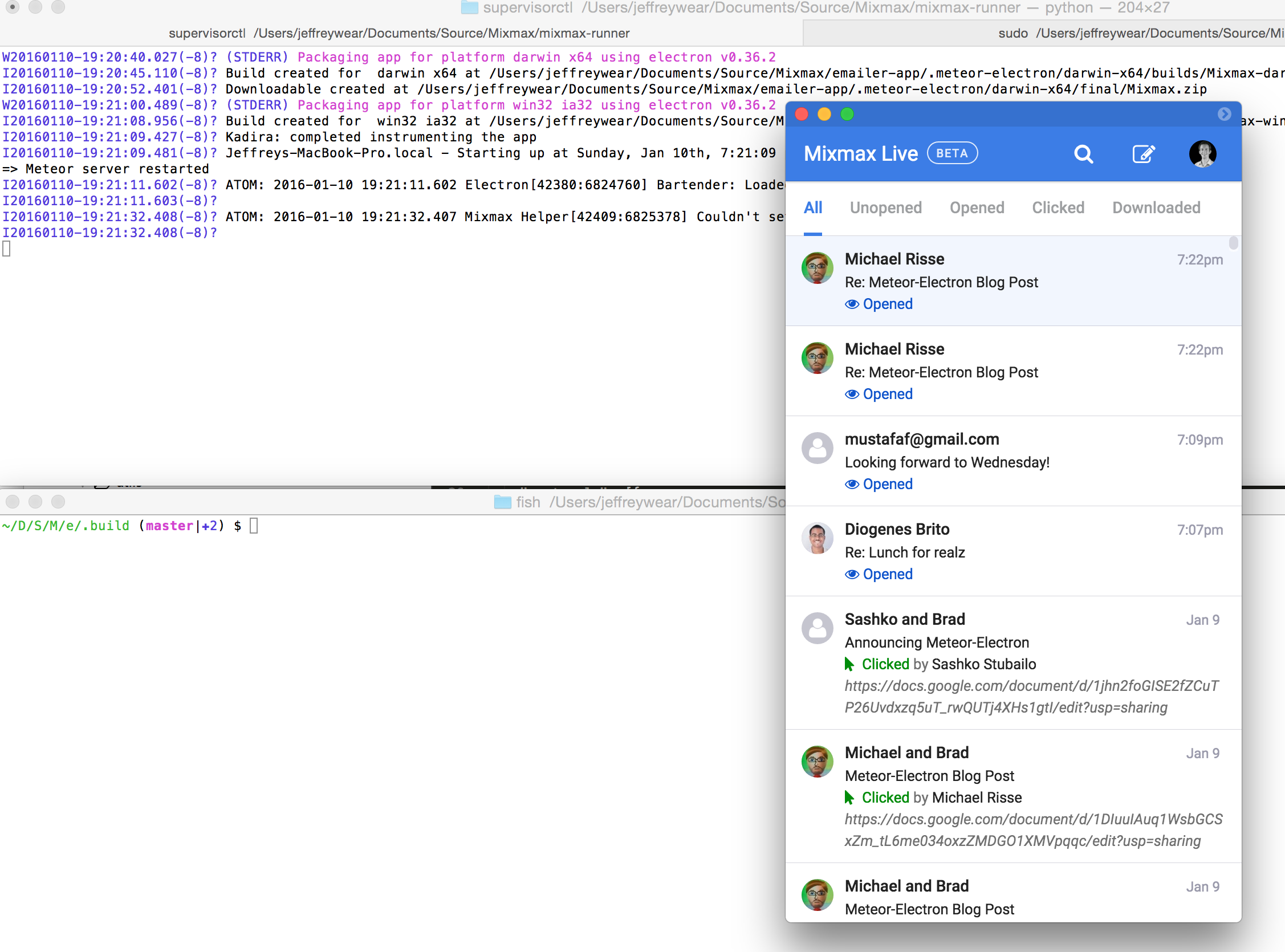This screenshot has width=1285, height=952.
Task: Click the fish shell prompt input area
Action: pyautogui.click(x=254, y=526)
